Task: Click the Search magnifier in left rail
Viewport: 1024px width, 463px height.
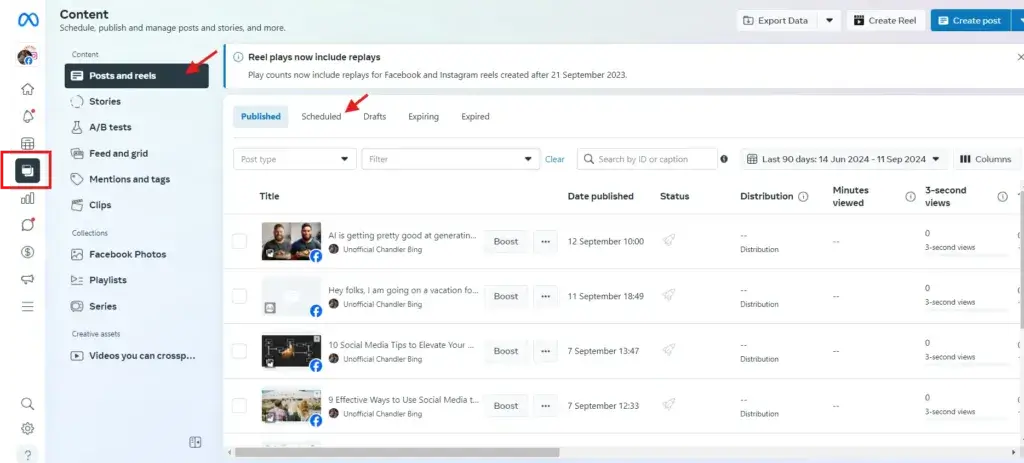Action: pyautogui.click(x=27, y=404)
